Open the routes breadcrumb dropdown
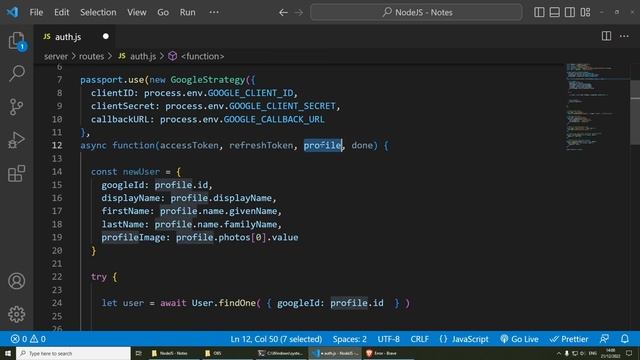 click(x=91, y=56)
